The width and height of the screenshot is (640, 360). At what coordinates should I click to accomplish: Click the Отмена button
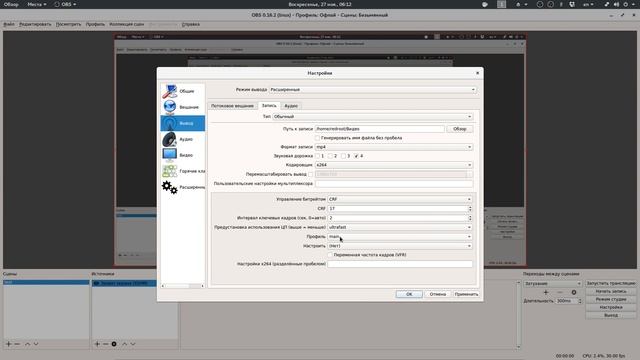pos(438,294)
